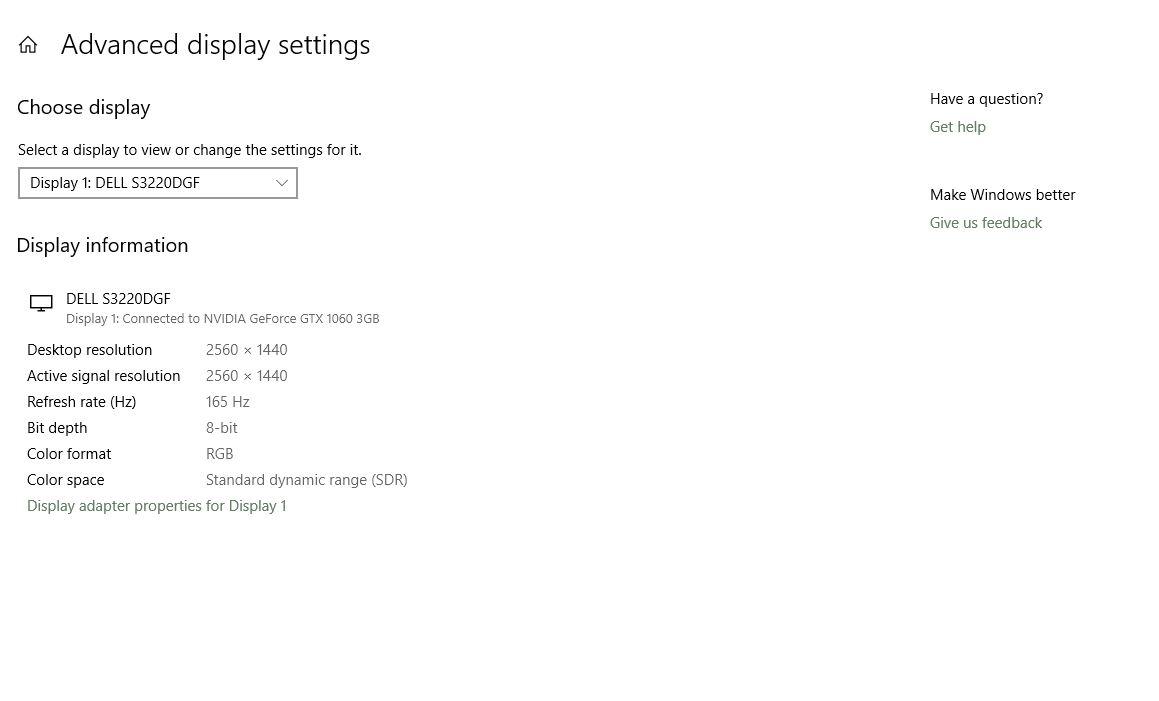
Task: Click the Active signal resolution 2560 × 1440 value
Action: pyautogui.click(x=246, y=376)
